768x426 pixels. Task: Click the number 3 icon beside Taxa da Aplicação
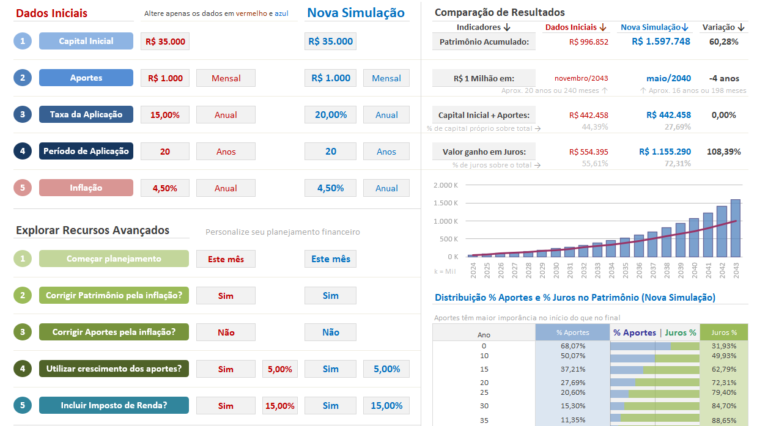pos(23,114)
